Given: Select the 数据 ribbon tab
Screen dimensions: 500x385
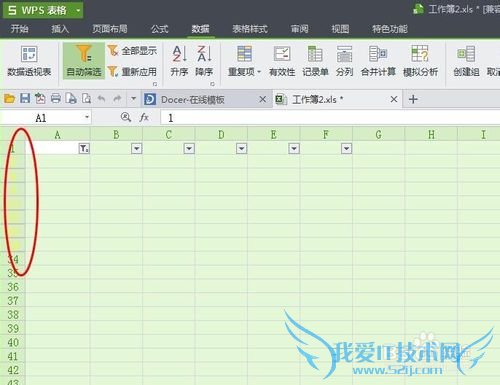Looking at the screenshot, I should tap(200, 29).
